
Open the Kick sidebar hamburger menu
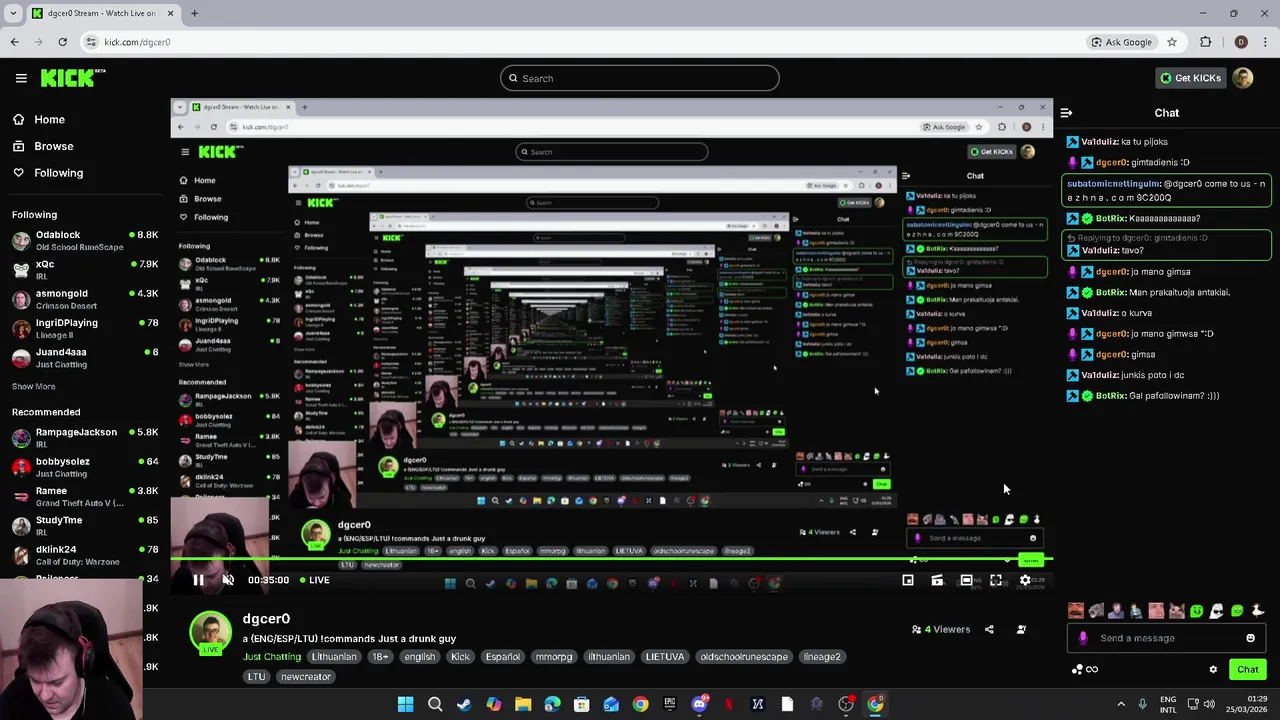click(x=21, y=78)
